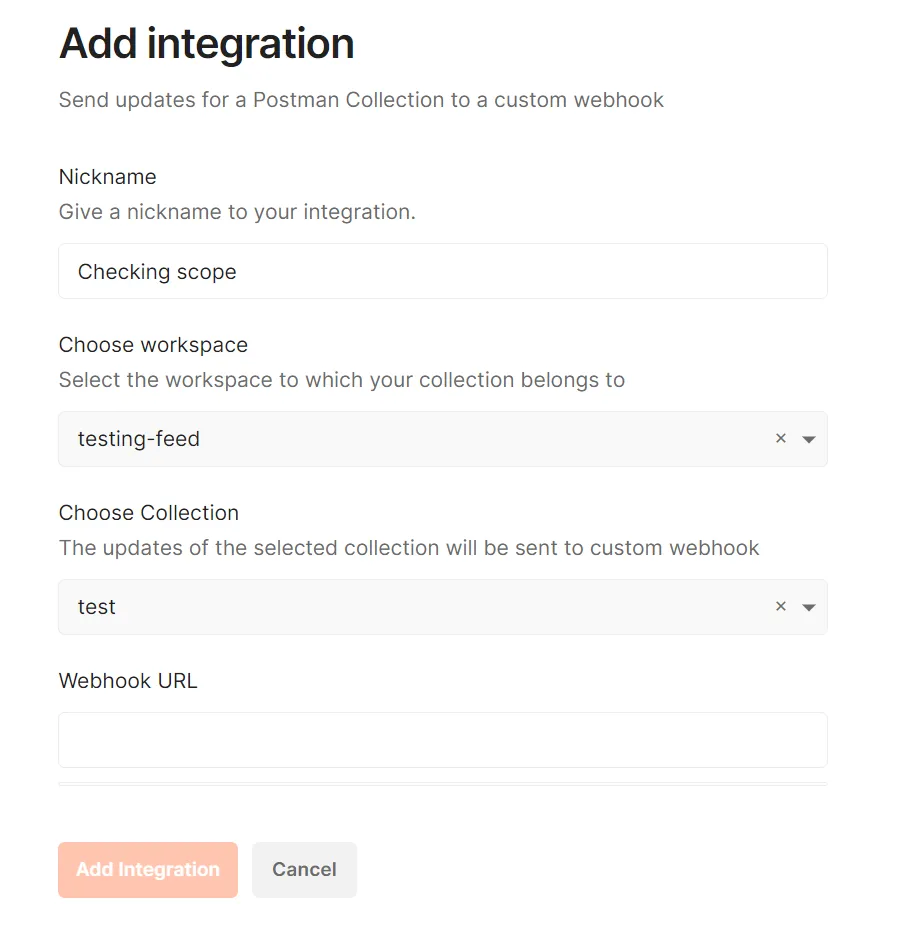Clear the selected test collection
This screenshot has width=910, height=928.
pyautogui.click(x=781, y=607)
